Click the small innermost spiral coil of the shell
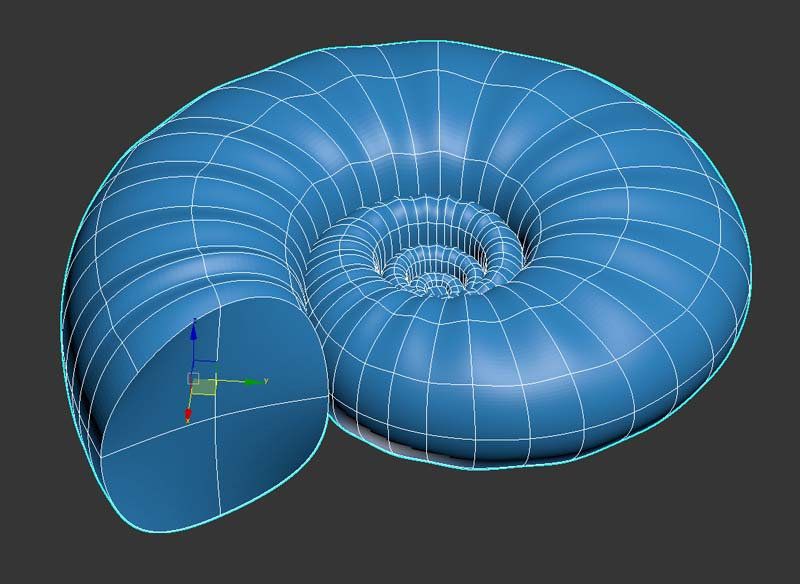 point(435,286)
